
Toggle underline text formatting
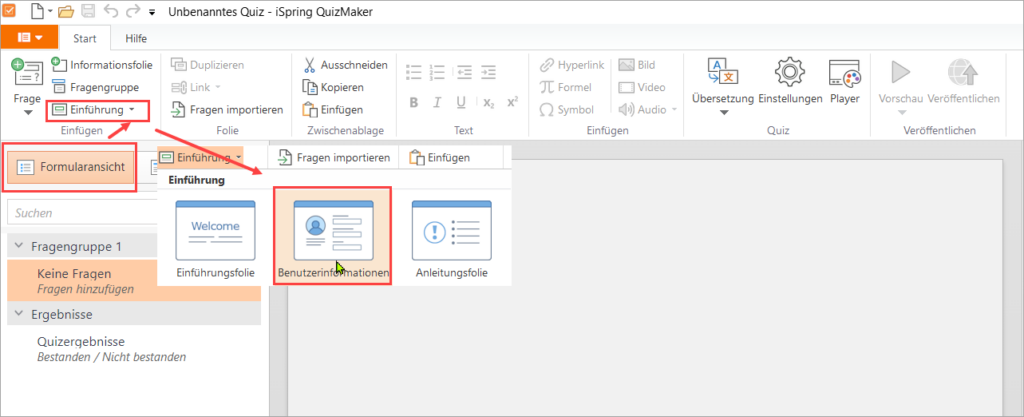461,102
